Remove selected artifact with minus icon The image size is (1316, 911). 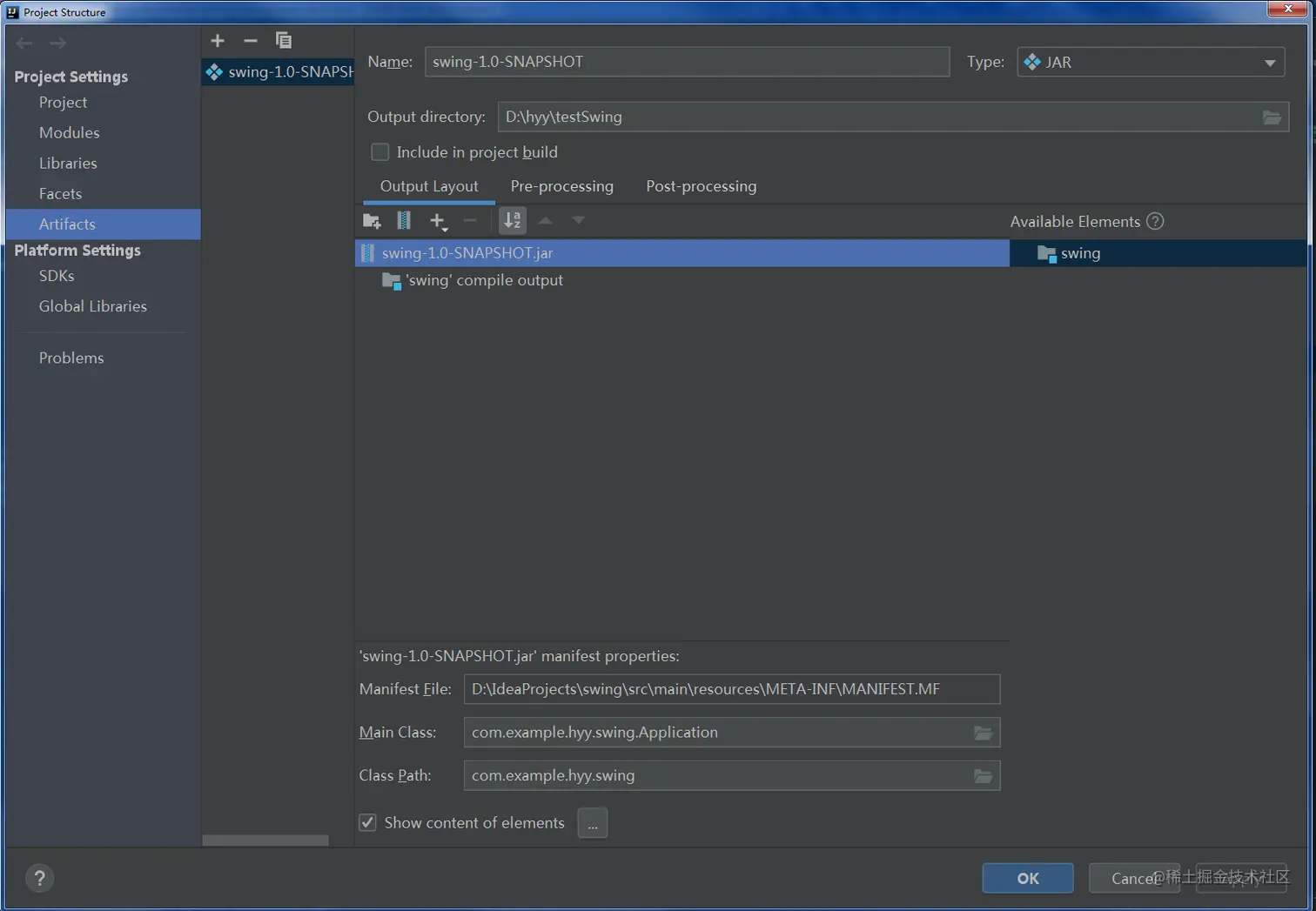(x=251, y=40)
